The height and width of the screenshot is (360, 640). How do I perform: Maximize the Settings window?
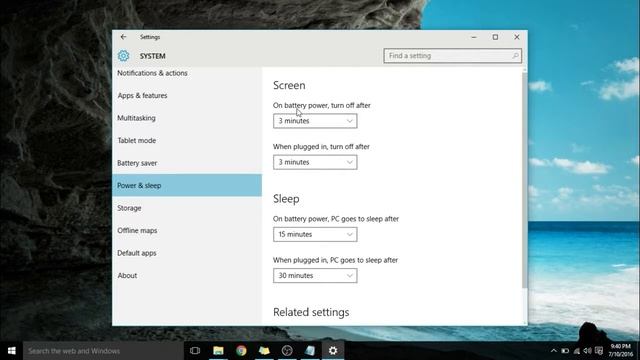[x=495, y=37]
